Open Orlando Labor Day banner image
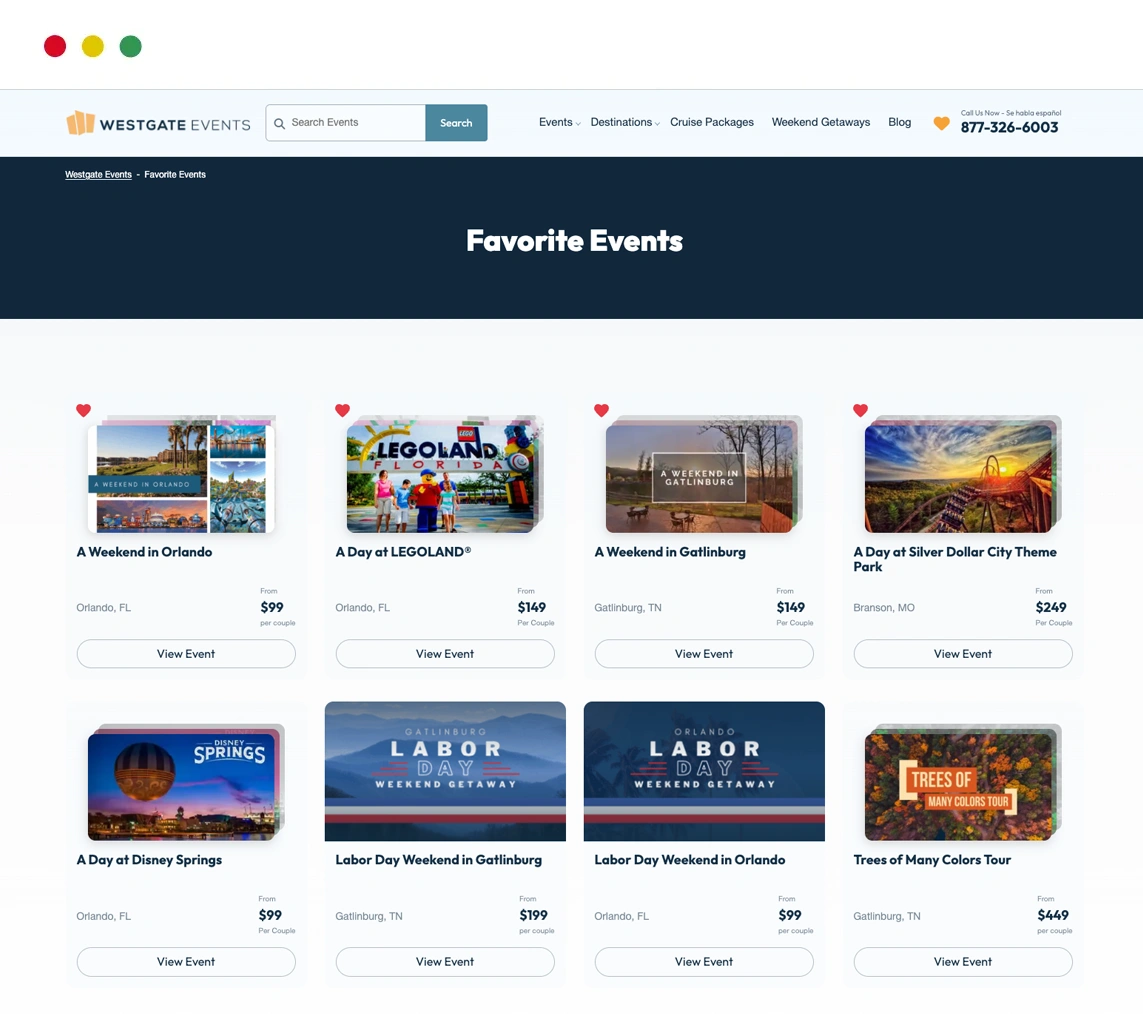Viewport: 1143px width, 1014px height. tap(704, 771)
